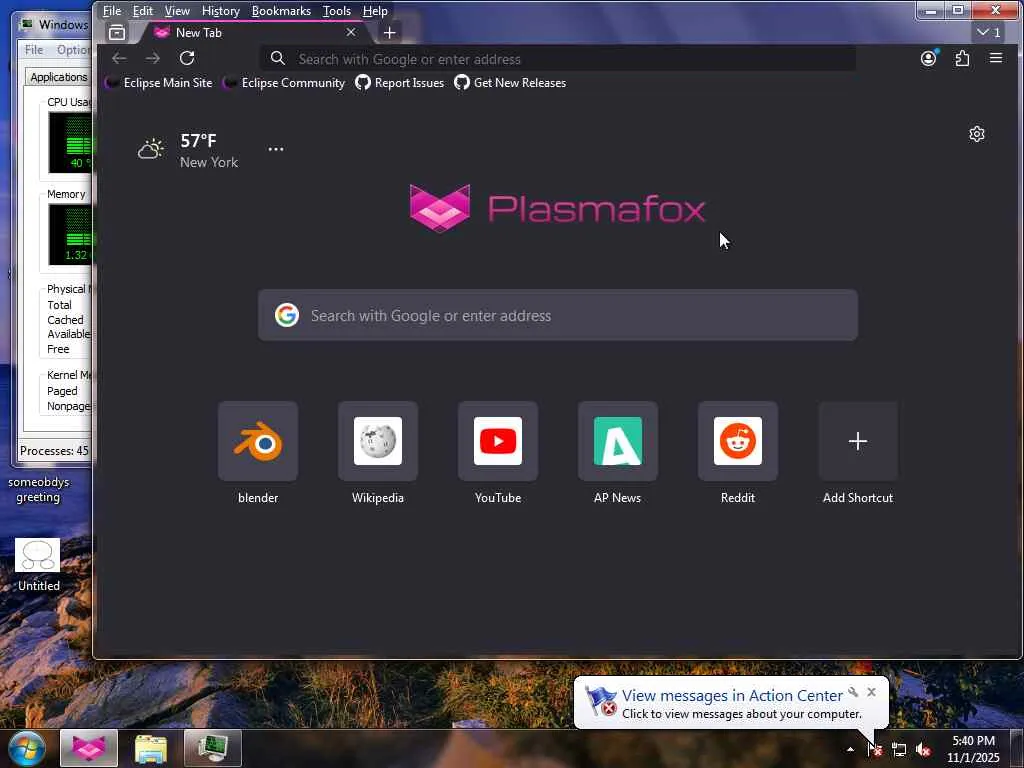Open the Untitled desktop file icon
1024x768 pixels.
[x=38, y=565]
